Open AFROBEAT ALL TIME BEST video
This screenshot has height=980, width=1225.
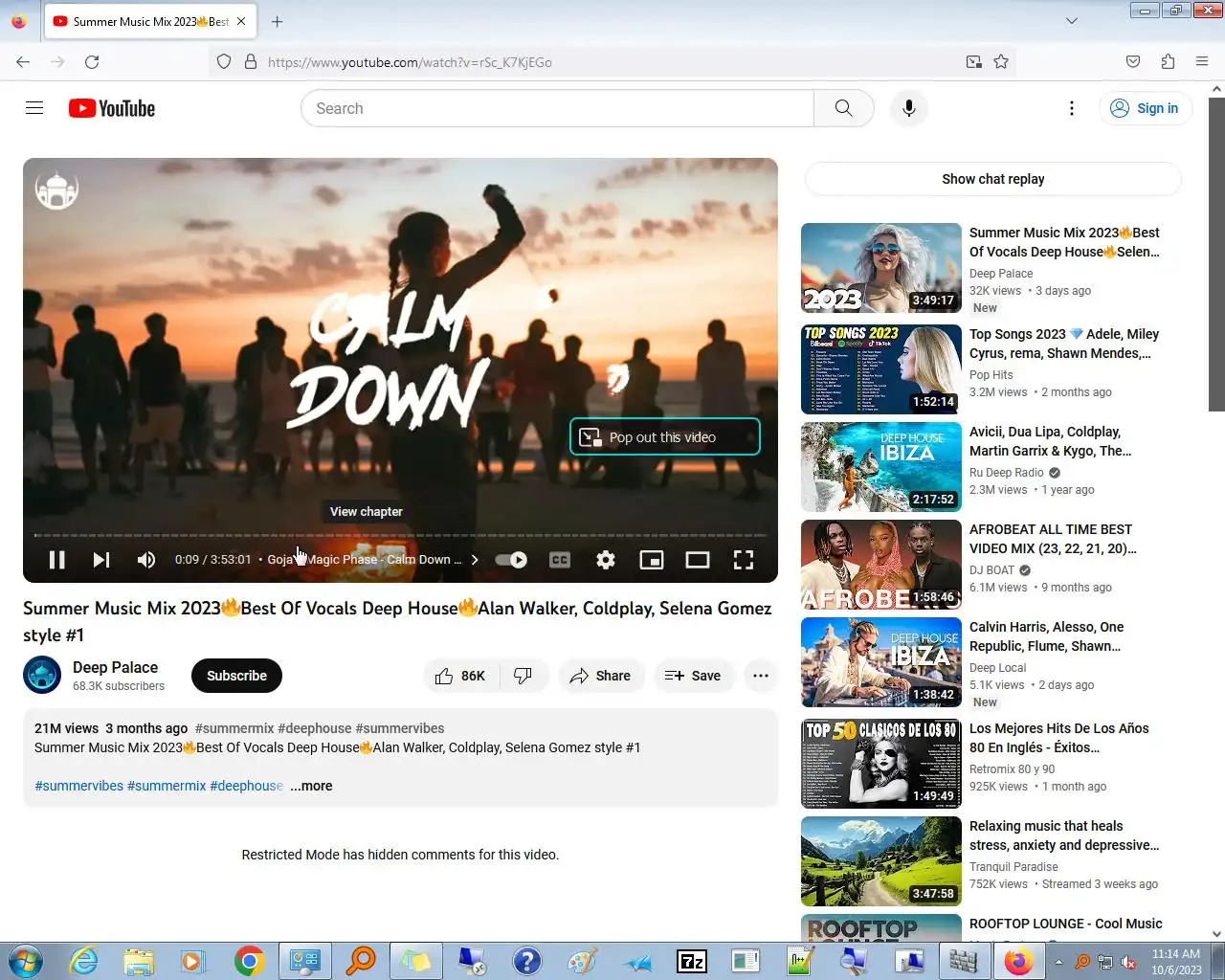tap(1053, 539)
